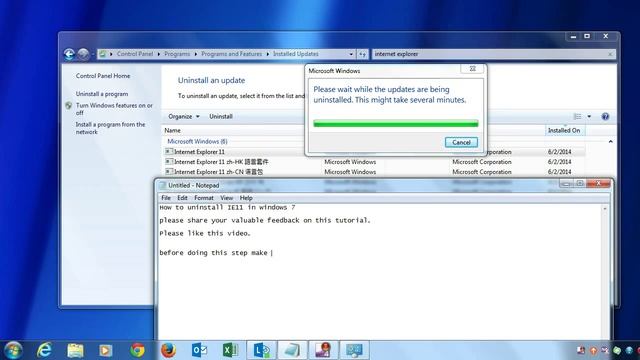The image size is (640, 360).
Task: Expand arrow after Programs and Features breadcrumb
Action: pos(268,54)
